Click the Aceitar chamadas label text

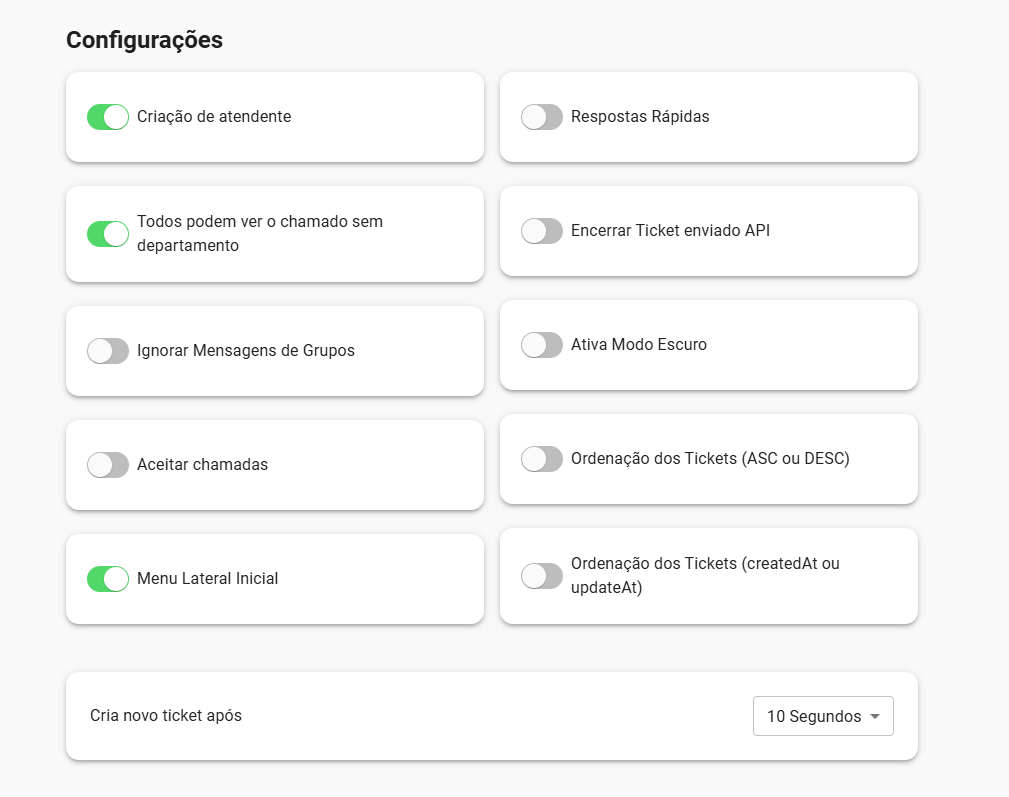click(x=202, y=465)
